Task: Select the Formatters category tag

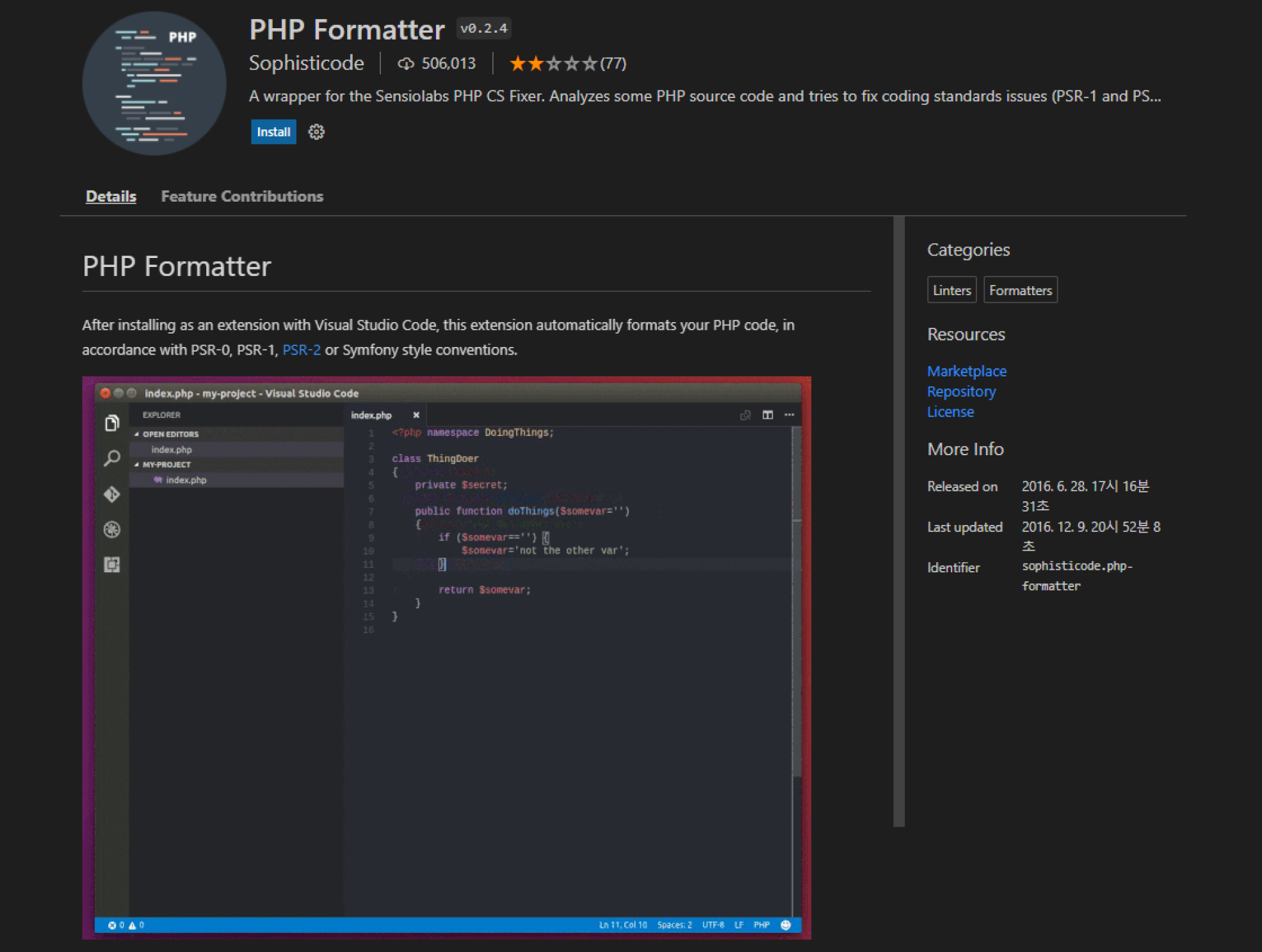Action: (x=1020, y=290)
